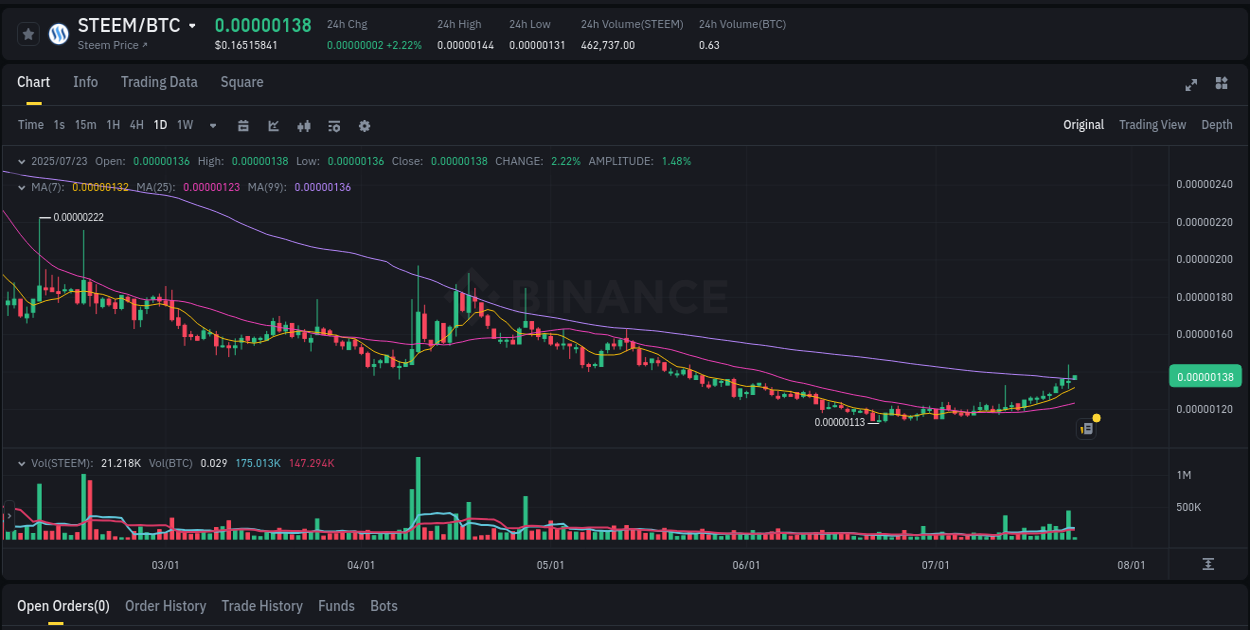Image resolution: width=1250 pixels, height=630 pixels.
Task: Select the 4H timeframe
Action: 136,125
